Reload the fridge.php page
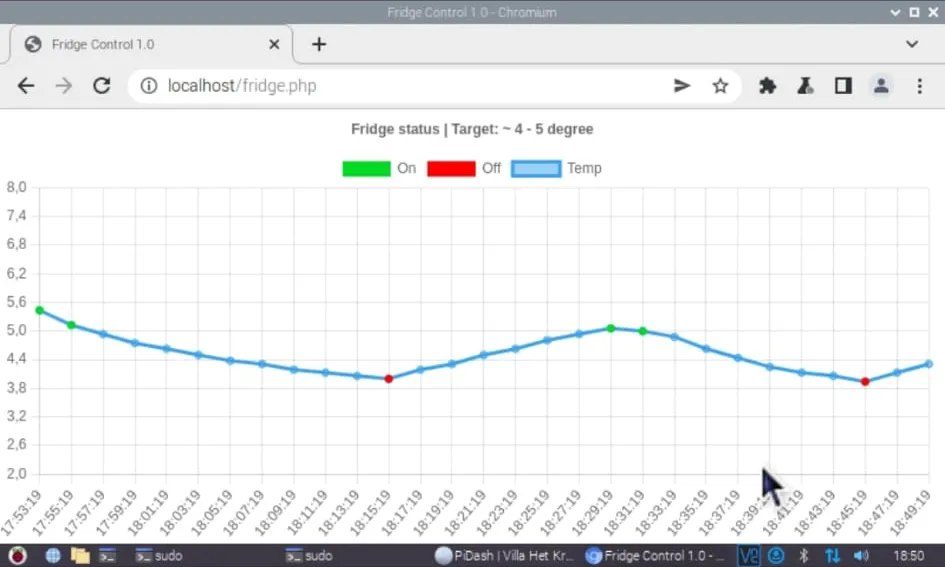 coord(101,86)
